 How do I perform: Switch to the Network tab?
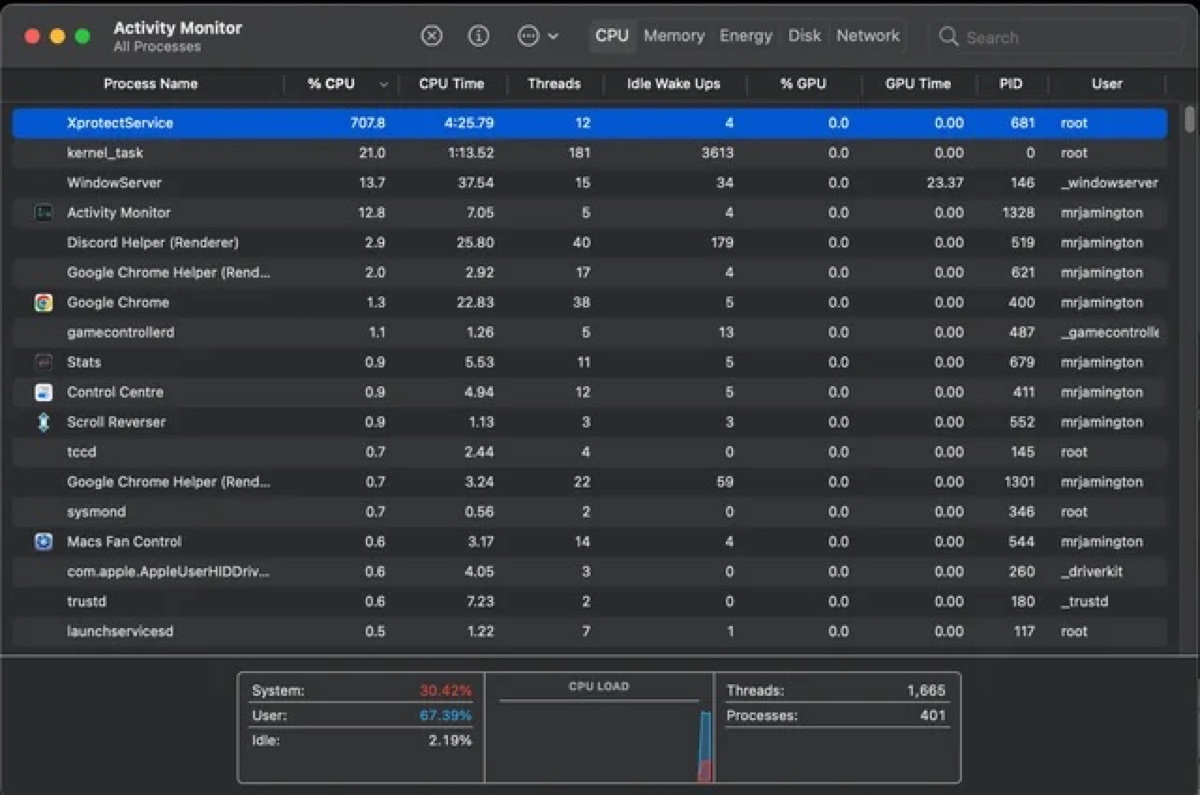[868, 36]
